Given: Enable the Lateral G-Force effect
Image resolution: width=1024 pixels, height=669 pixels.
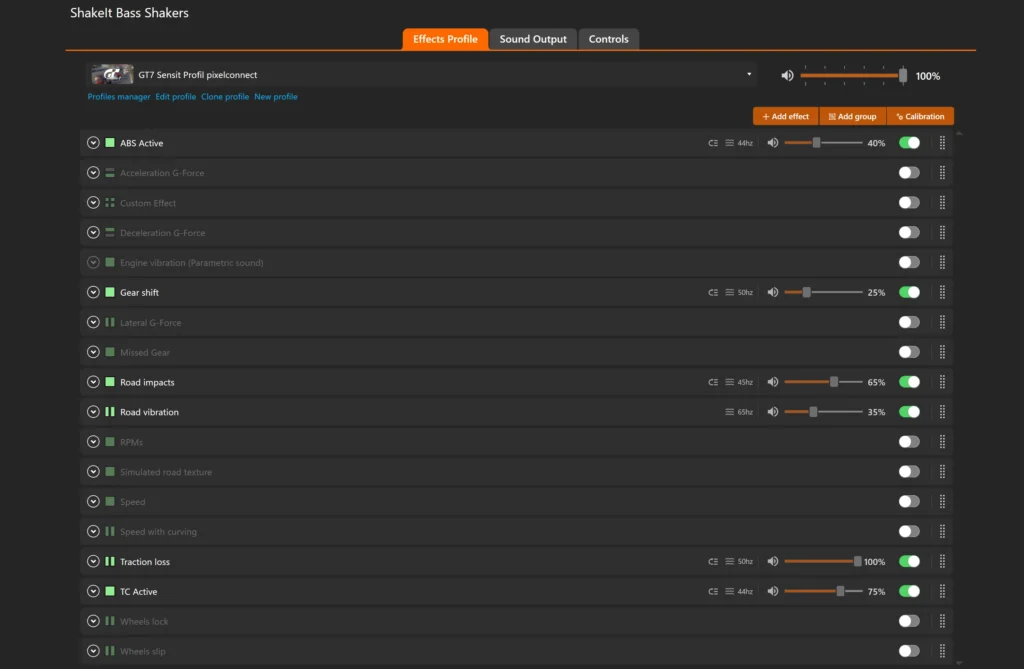Looking at the screenshot, I should pyautogui.click(x=909, y=322).
